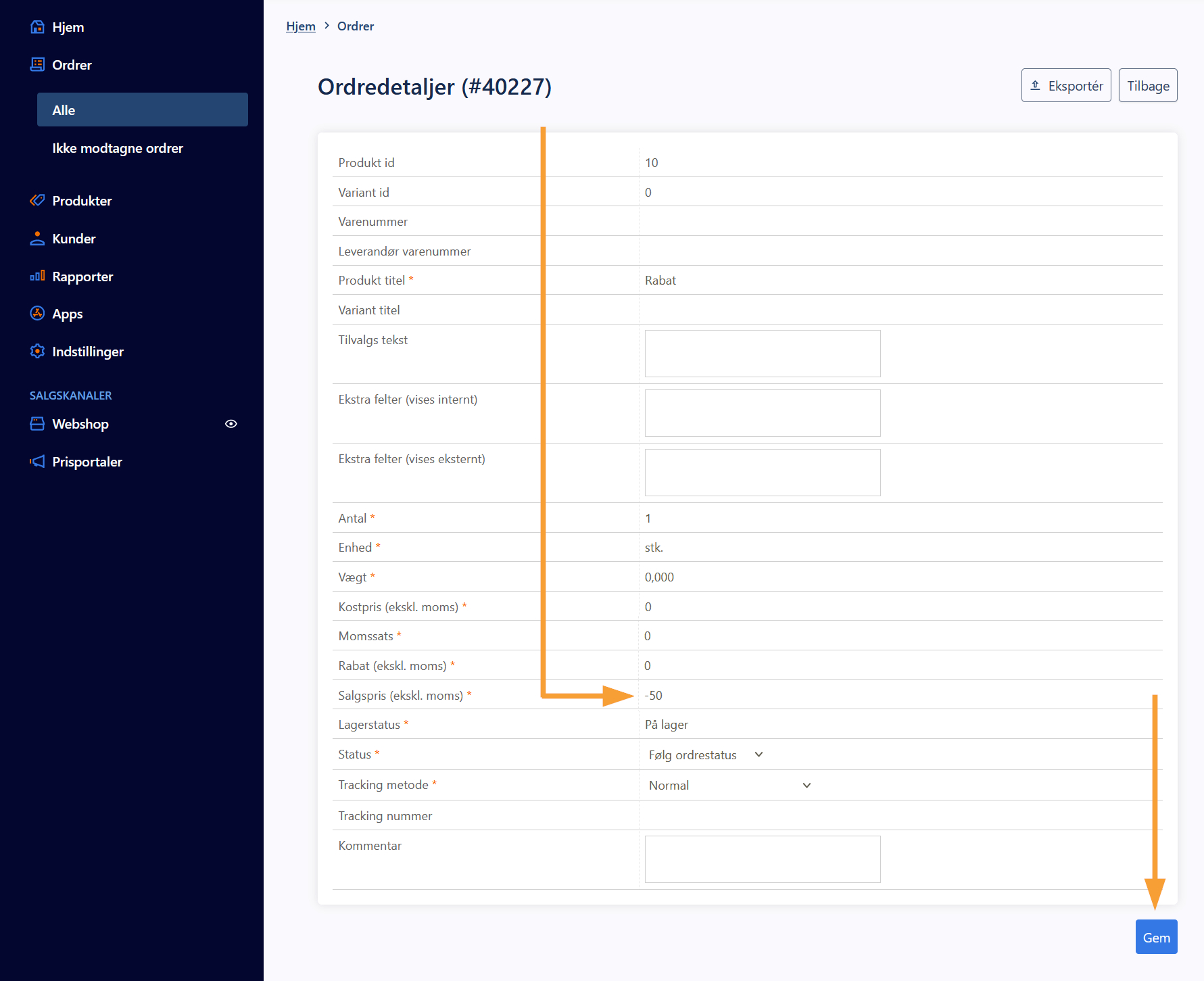1204x981 pixels.
Task: Click the Rabat (ekskl. moms) value 0
Action: pyautogui.click(x=648, y=665)
